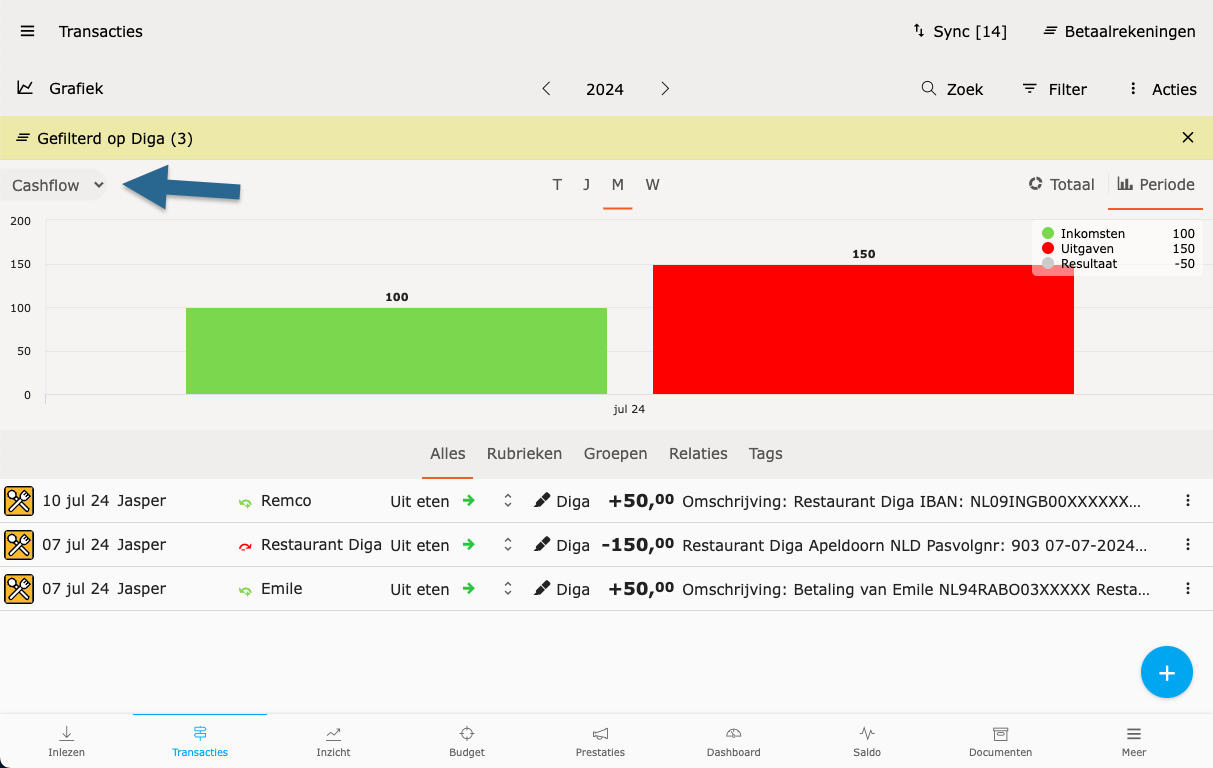The width and height of the screenshot is (1213, 768).
Task: Open more options for Remco transaction
Action: tap(1188, 501)
